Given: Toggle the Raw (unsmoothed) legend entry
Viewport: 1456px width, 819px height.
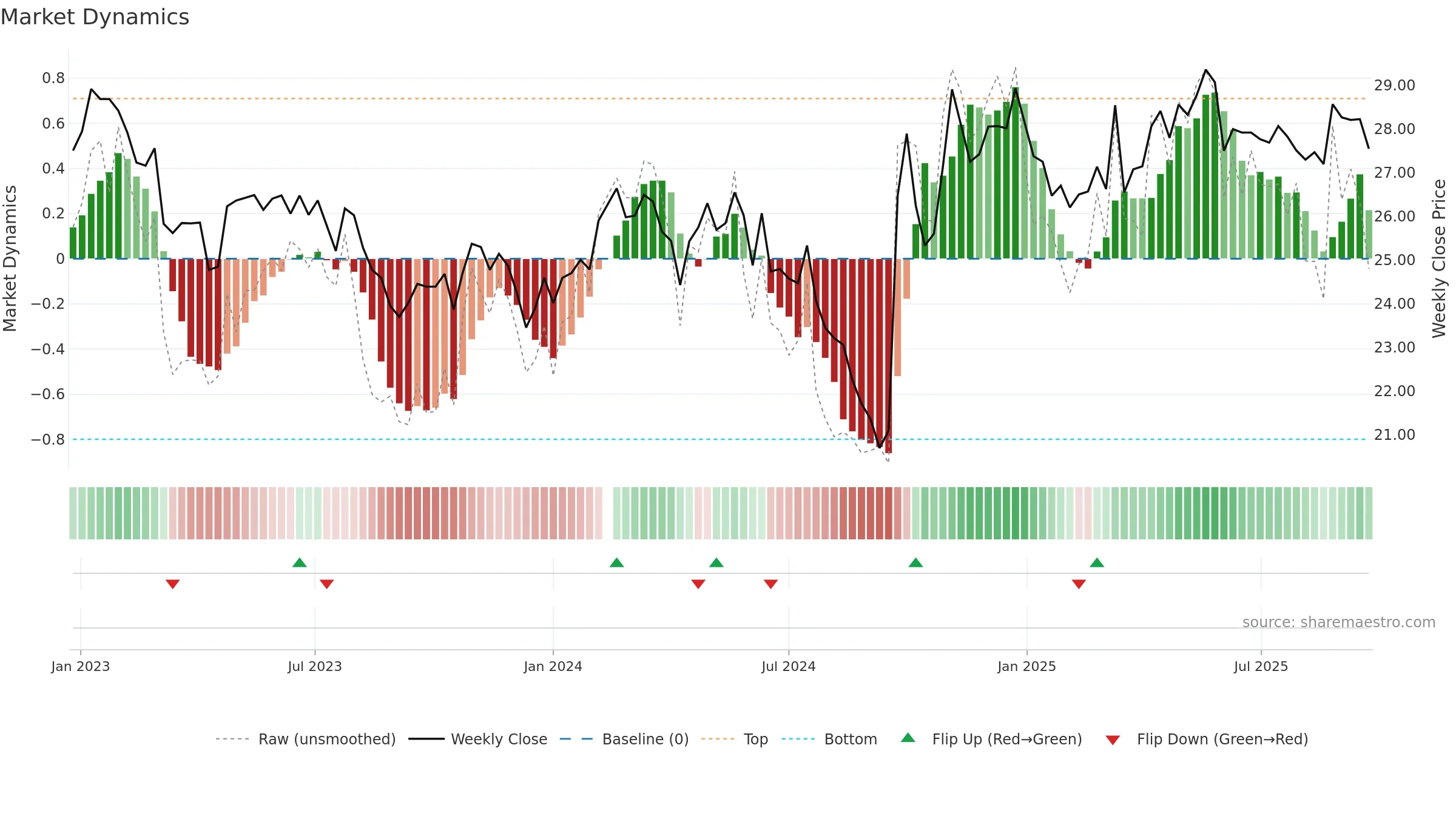Looking at the screenshot, I should [306, 739].
